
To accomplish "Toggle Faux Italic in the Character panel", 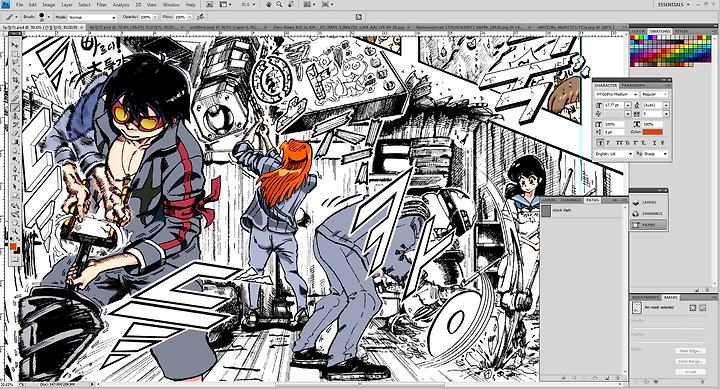I will tap(608, 143).
